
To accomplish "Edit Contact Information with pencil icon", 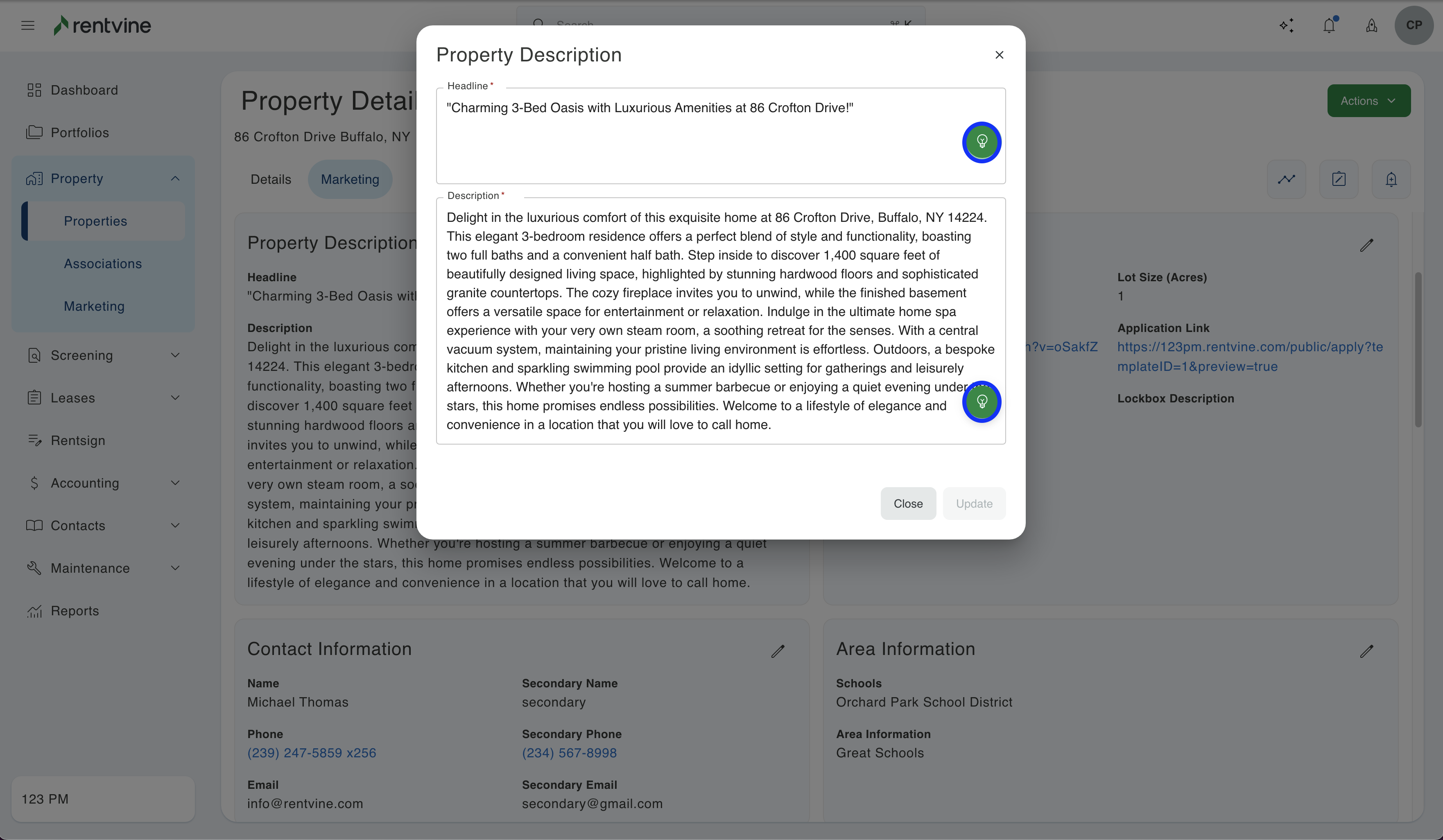I will point(778,651).
